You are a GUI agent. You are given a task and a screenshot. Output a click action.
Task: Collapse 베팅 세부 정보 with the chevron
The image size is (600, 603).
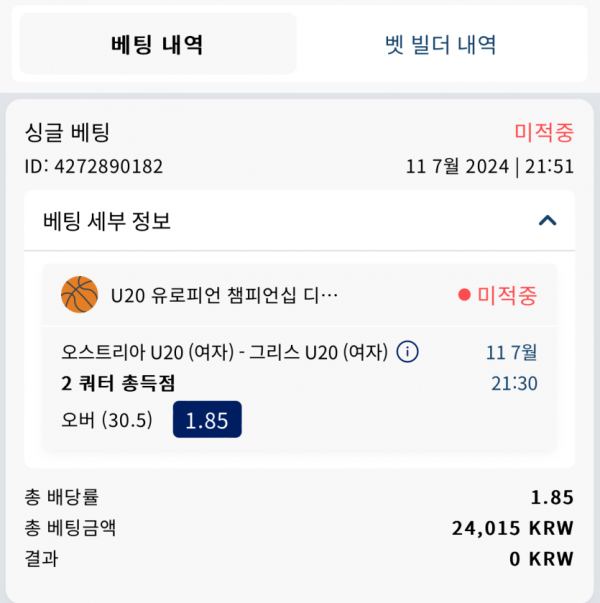[x=547, y=220]
